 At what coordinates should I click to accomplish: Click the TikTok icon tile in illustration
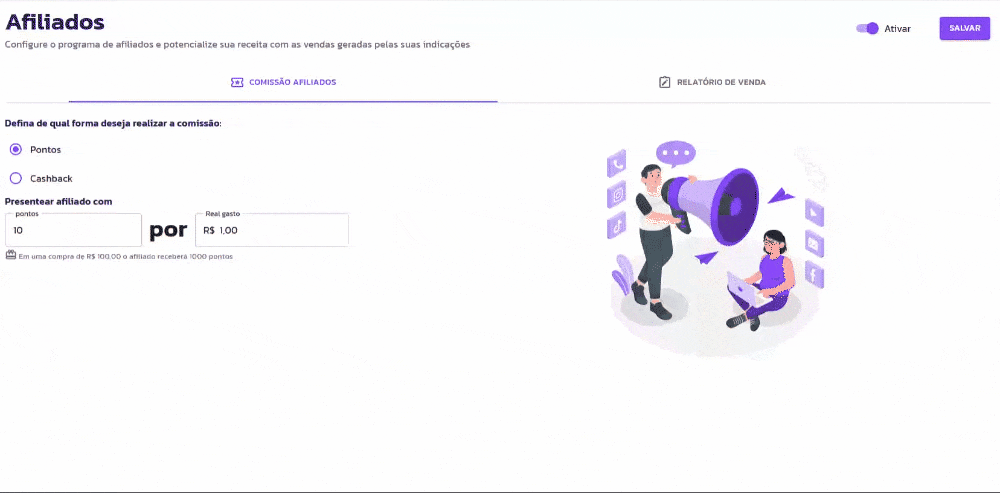coord(617,225)
